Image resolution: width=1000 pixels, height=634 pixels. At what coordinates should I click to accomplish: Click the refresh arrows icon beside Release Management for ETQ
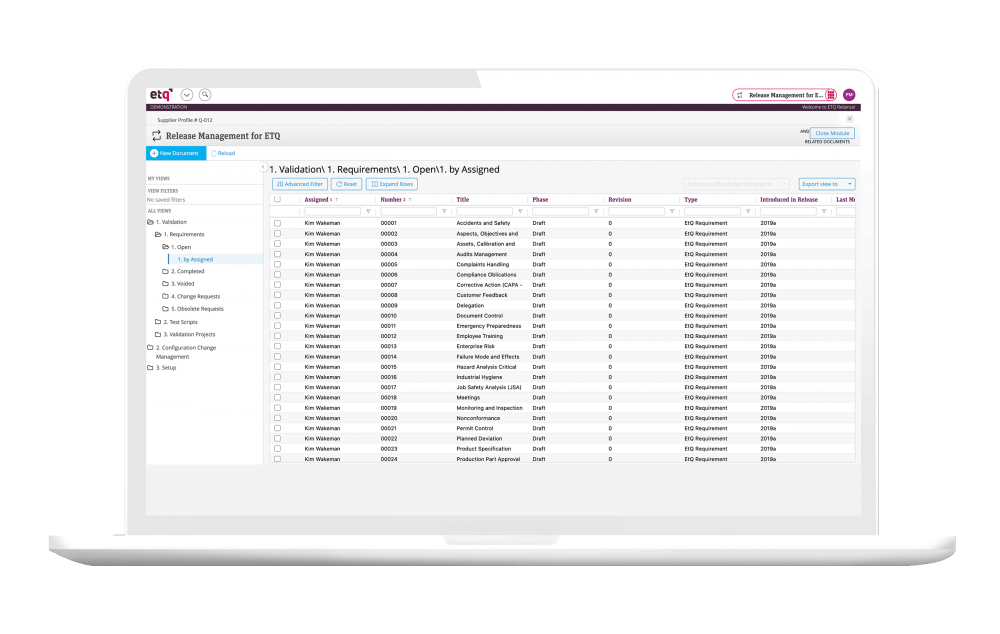coord(155,134)
